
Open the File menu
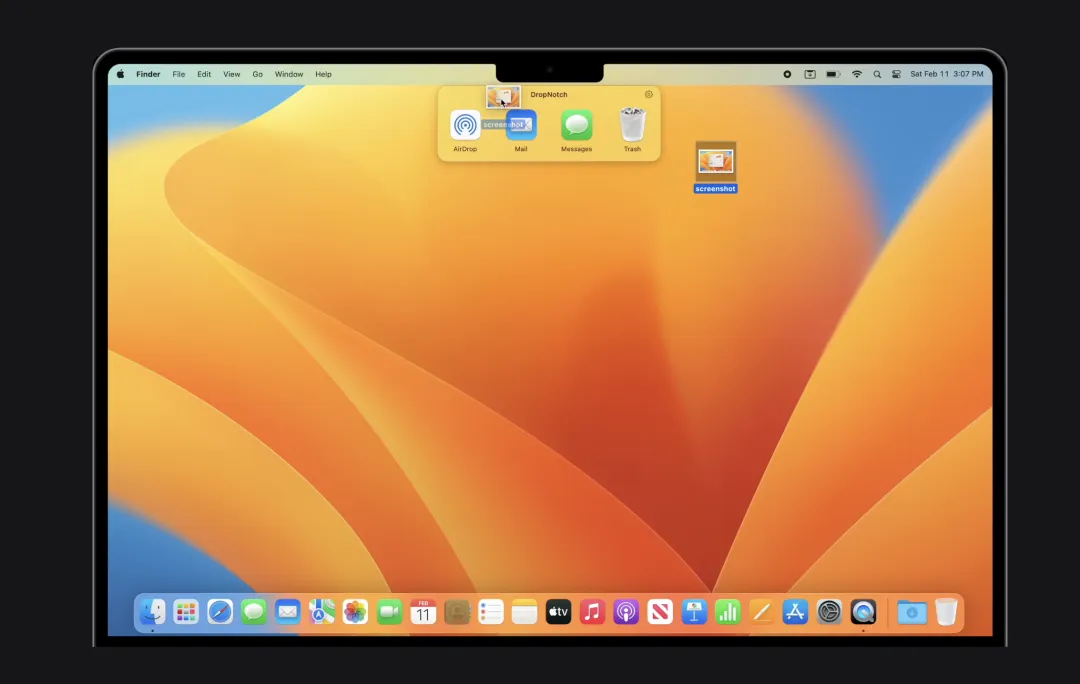click(179, 74)
